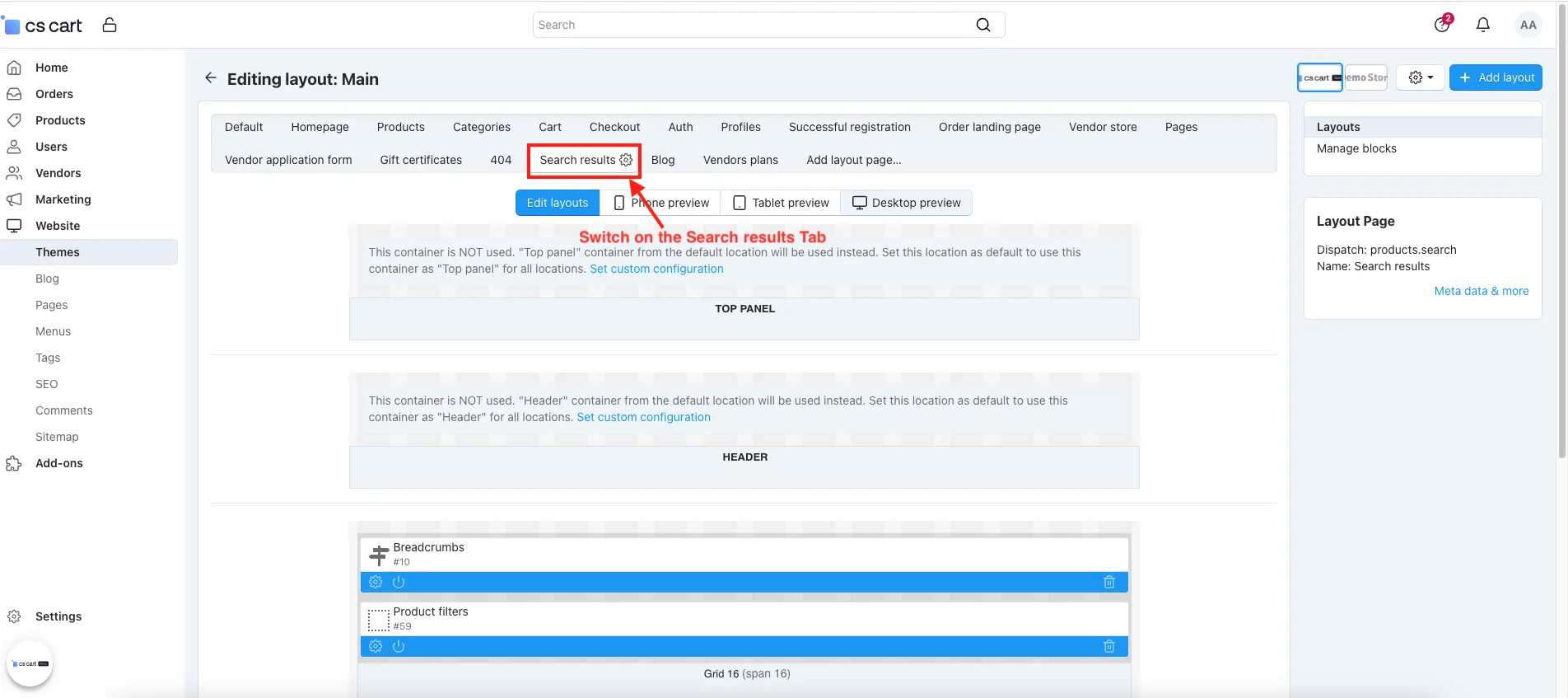Image resolution: width=1568 pixels, height=698 pixels.
Task: Switch to Phone preview
Action: pyautogui.click(x=660, y=203)
